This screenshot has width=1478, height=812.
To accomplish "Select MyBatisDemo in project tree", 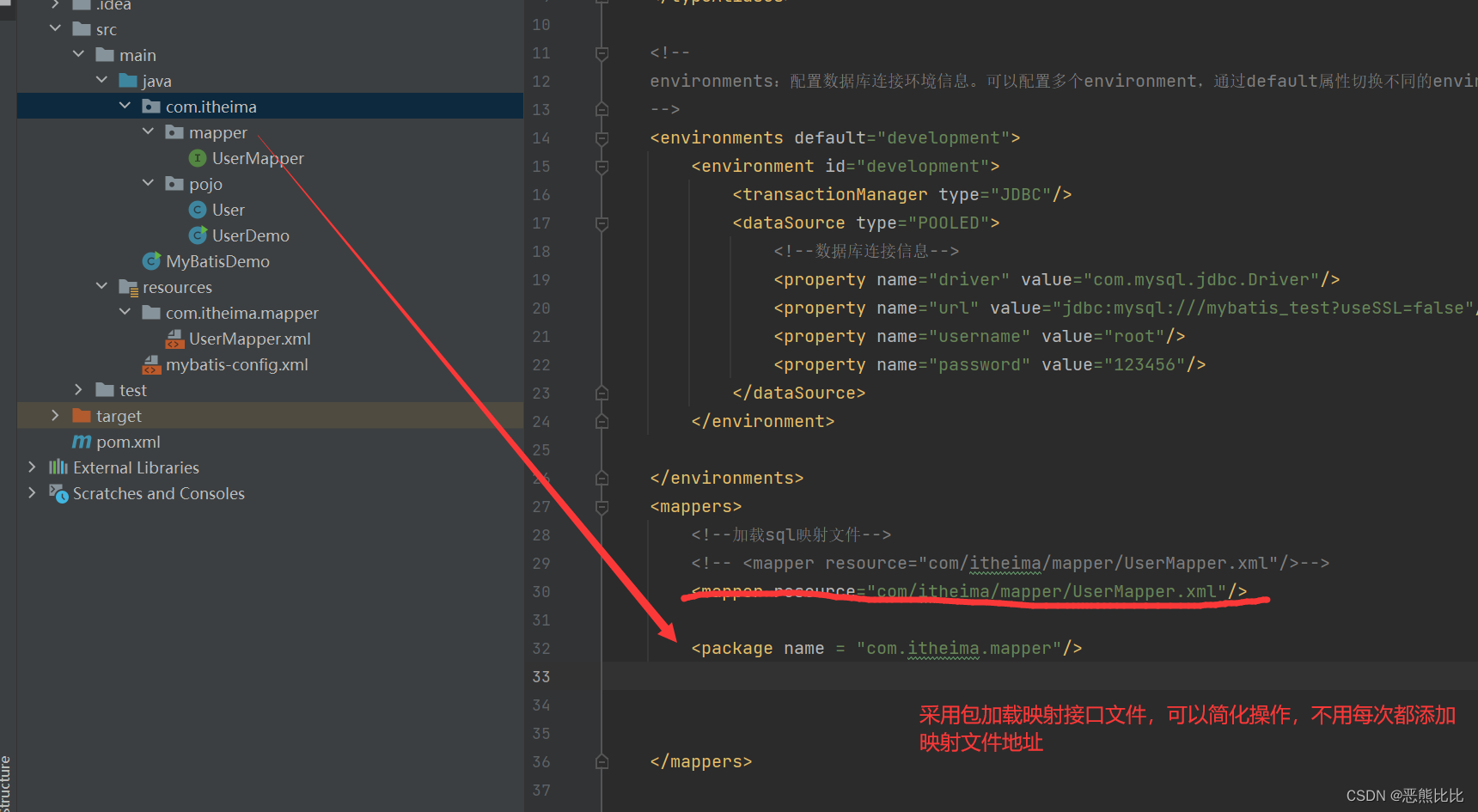I will click(x=217, y=261).
